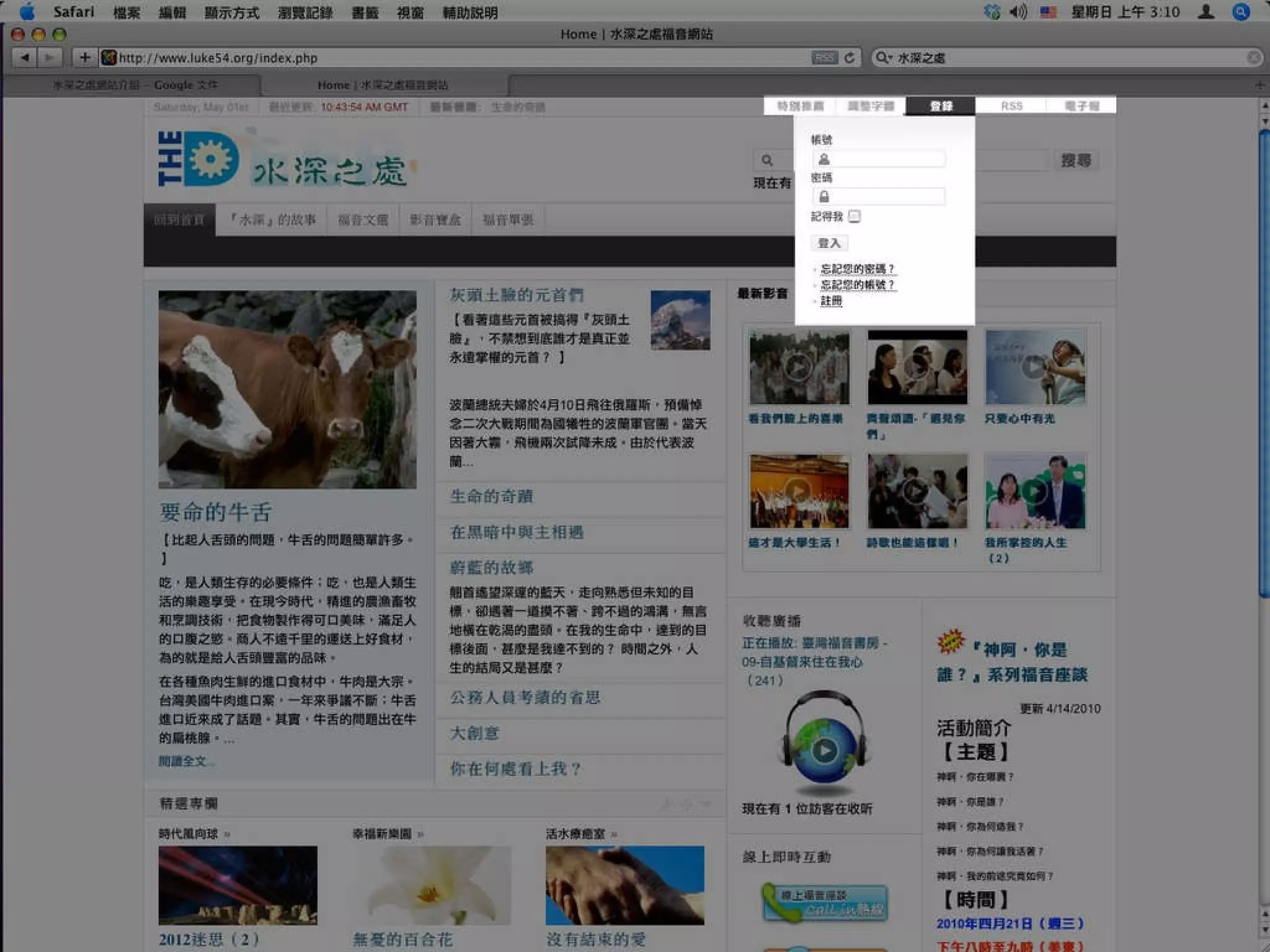
Task: Open the 要命的牛舌 cow photo thumbnail
Action: (287, 389)
